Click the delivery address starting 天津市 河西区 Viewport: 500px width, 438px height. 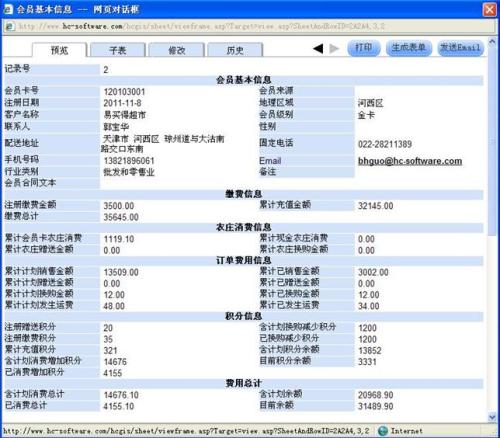tap(163, 144)
